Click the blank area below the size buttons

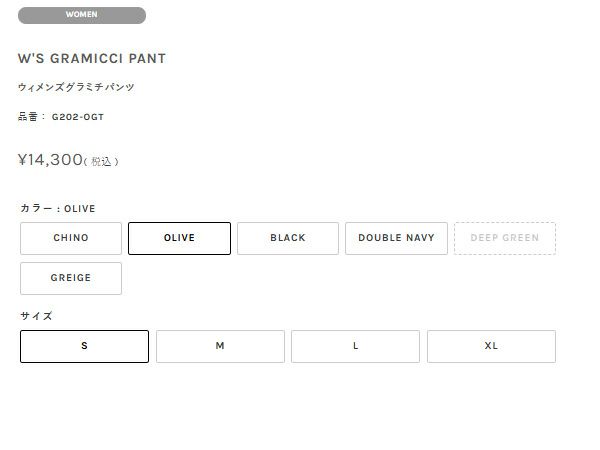click(300, 410)
